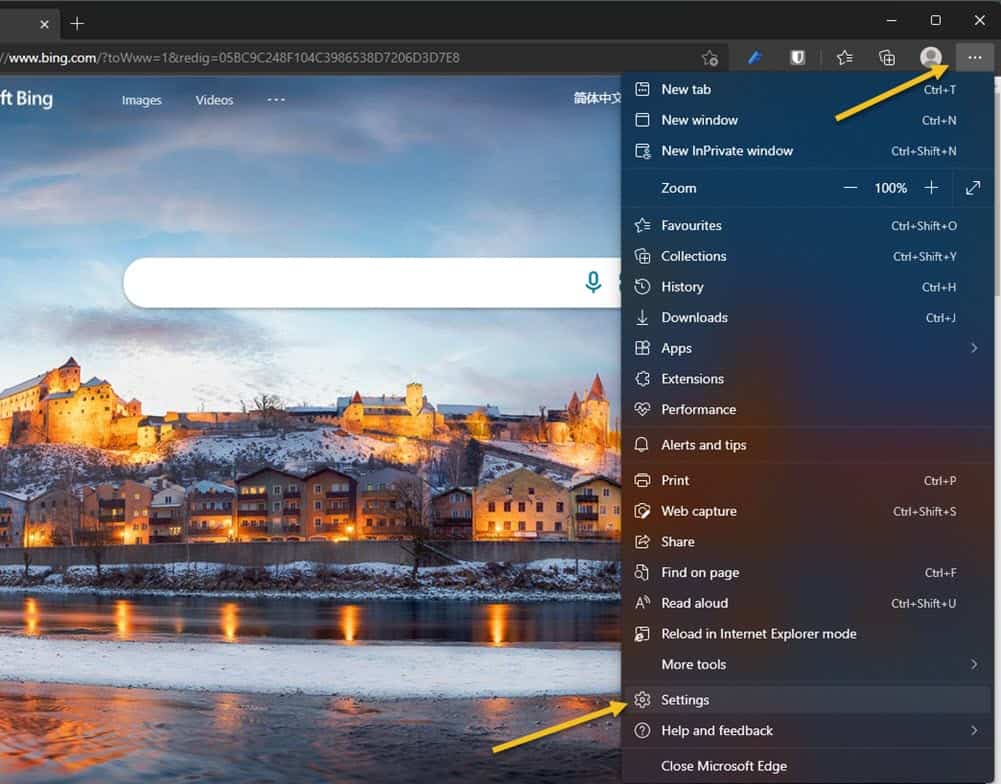Open the Settings and more ellipsis menu

(x=974, y=57)
